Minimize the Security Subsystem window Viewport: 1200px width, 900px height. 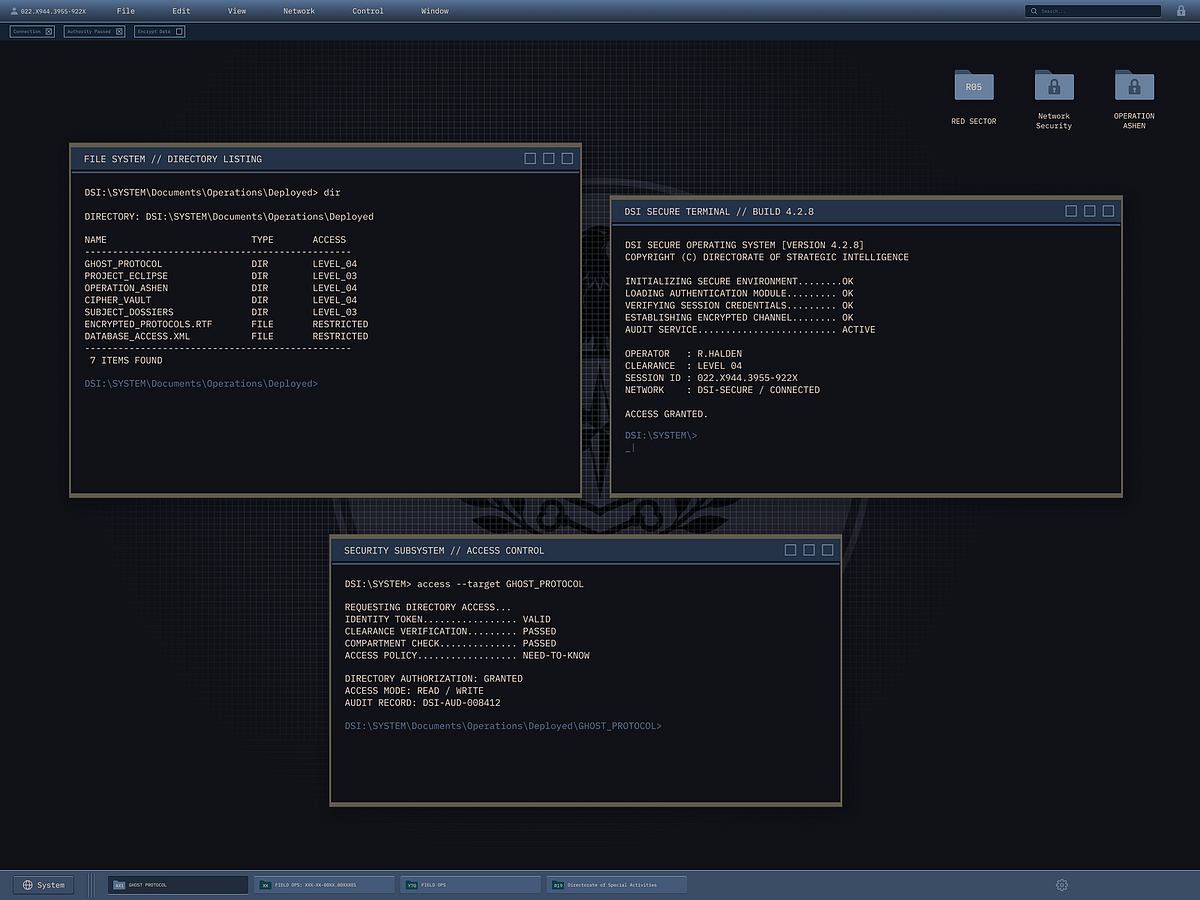coord(790,550)
